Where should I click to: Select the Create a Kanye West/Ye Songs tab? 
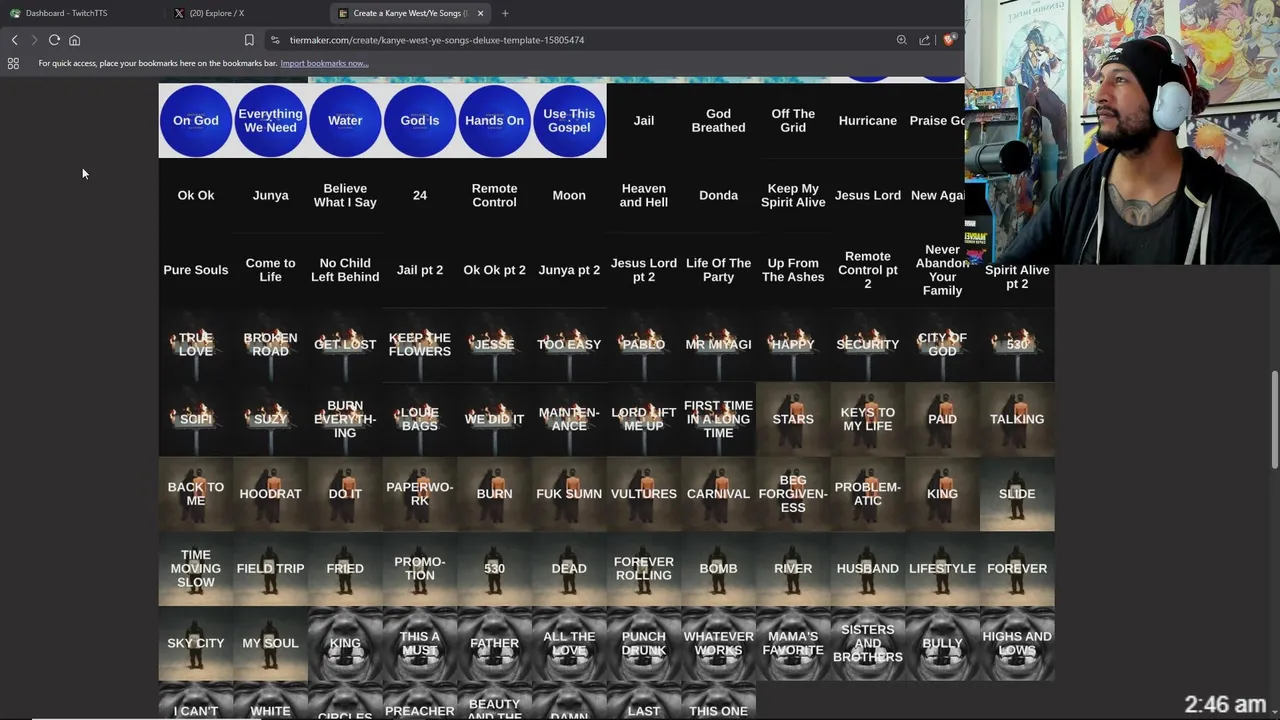pyautogui.click(x=411, y=13)
